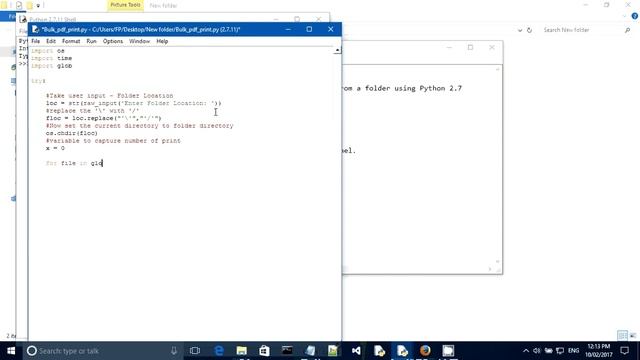640x360 pixels.
Task: Click the network tray icon
Action: click(560, 351)
